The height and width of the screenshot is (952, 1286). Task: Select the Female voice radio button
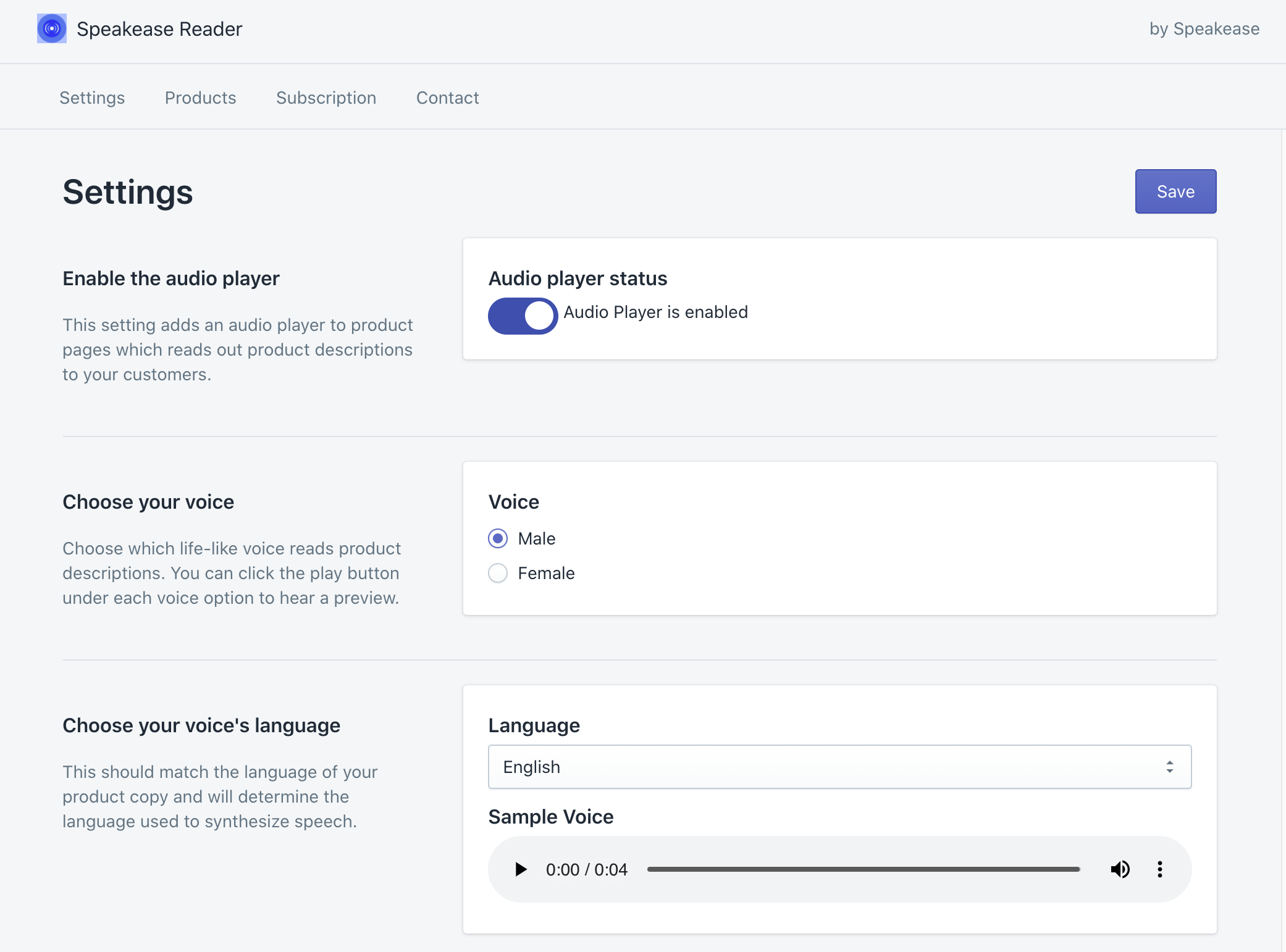tap(498, 573)
